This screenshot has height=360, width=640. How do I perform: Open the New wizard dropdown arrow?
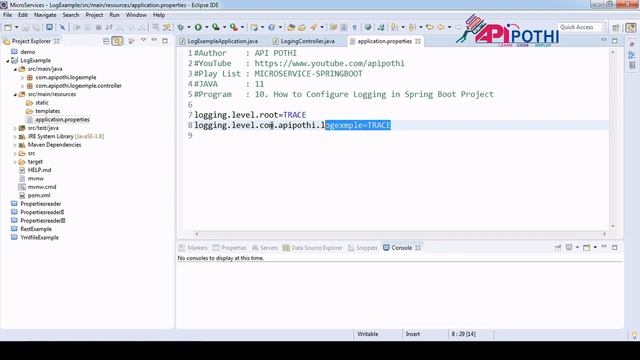(x=16, y=27)
